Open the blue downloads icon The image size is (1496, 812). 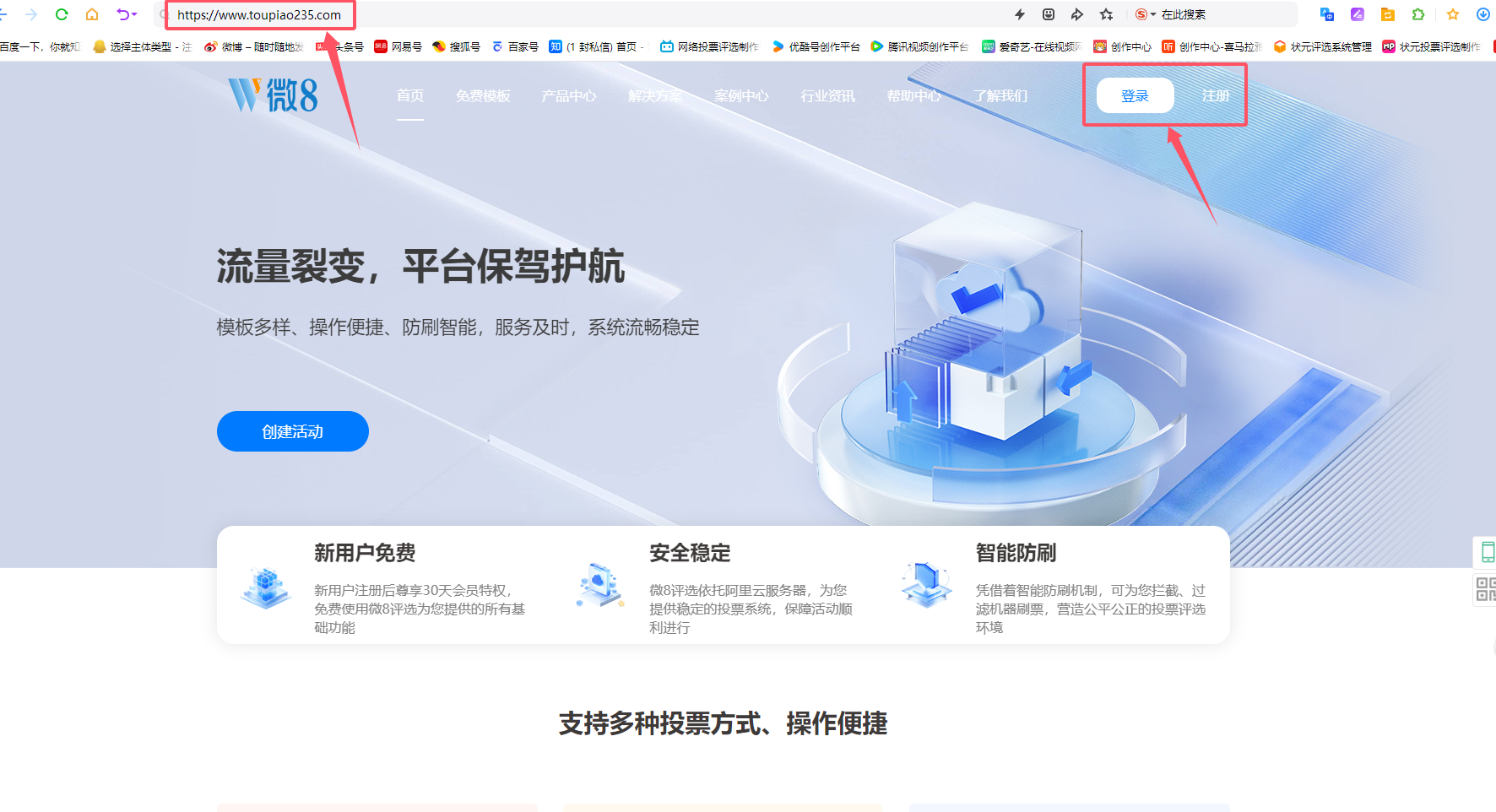pyautogui.click(x=1483, y=14)
